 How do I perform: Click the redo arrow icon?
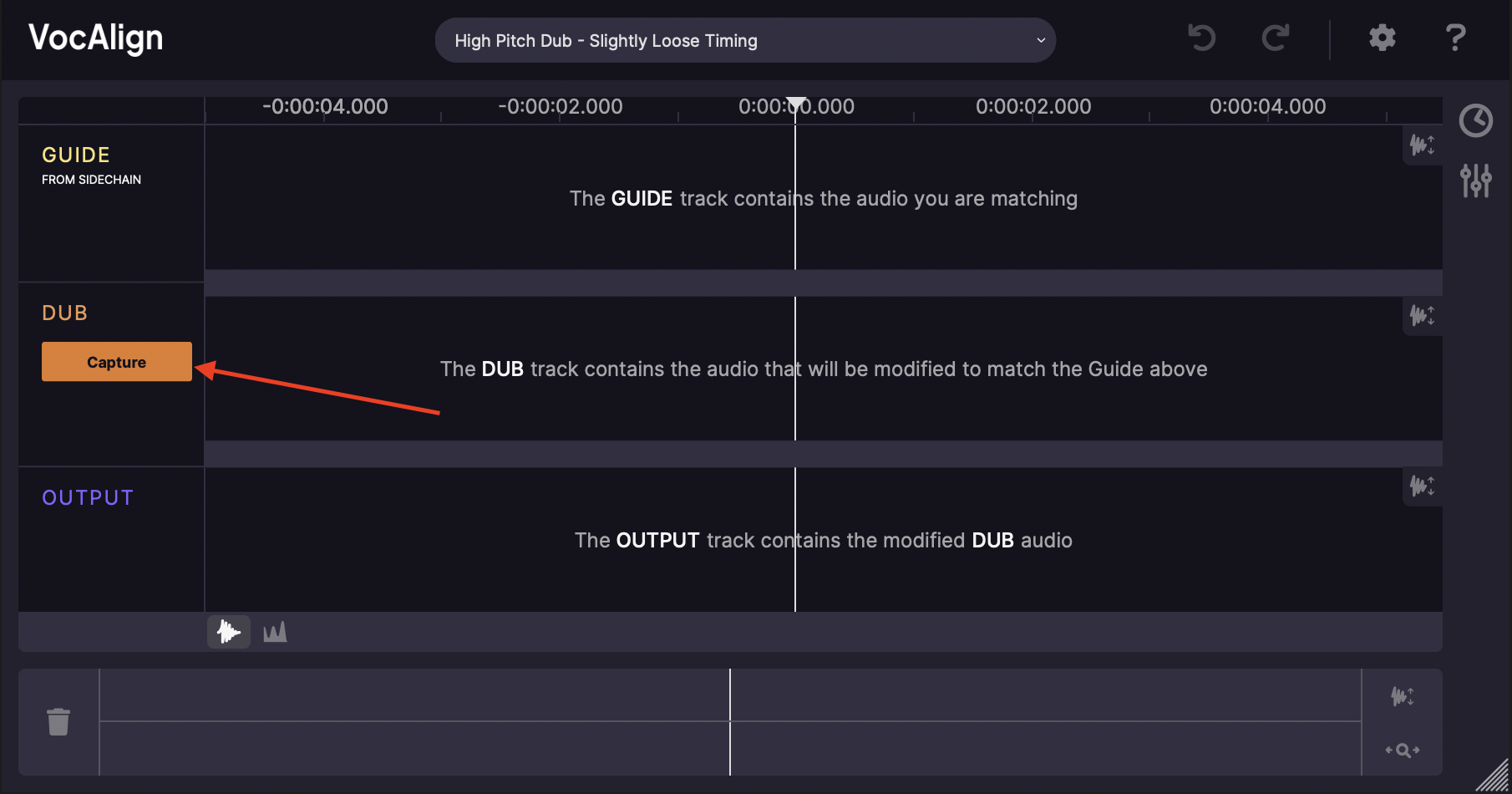[1275, 38]
